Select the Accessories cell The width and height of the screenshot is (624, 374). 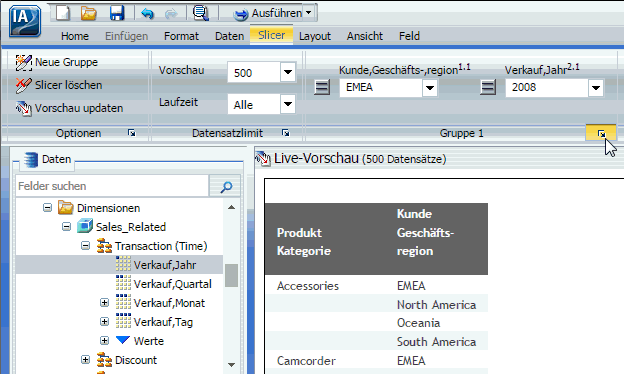tap(308, 286)
